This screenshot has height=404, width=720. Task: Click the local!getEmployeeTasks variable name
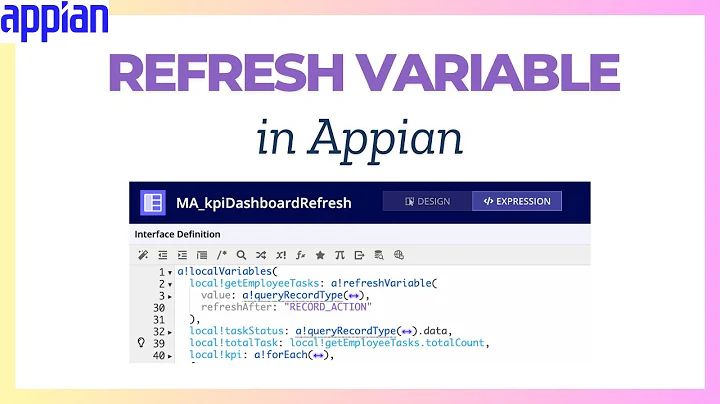[x=254, y=283]
